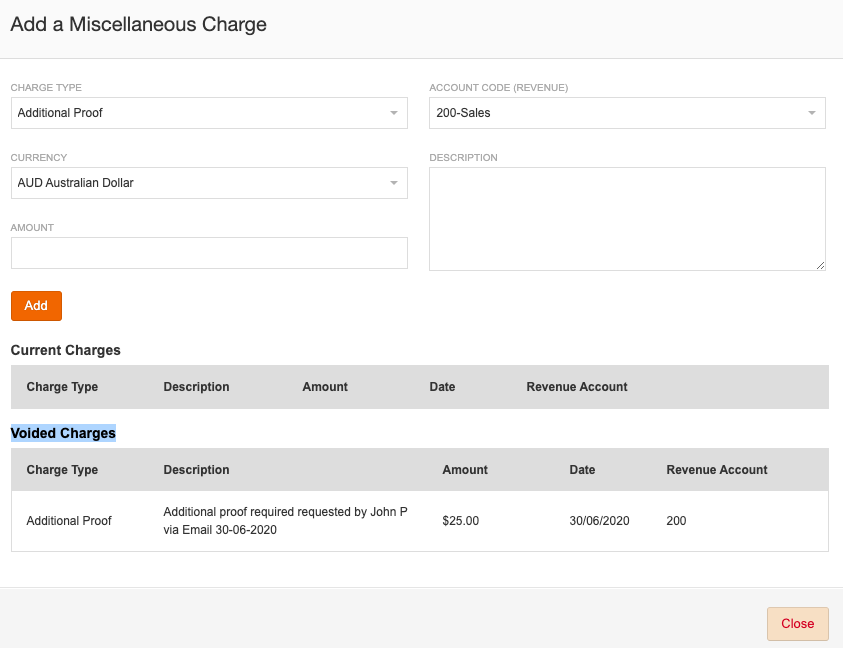Click Description header in Voided Charges table
This screenshot has height=648, width=843.
pyautogui.click(x=196, y=470)
